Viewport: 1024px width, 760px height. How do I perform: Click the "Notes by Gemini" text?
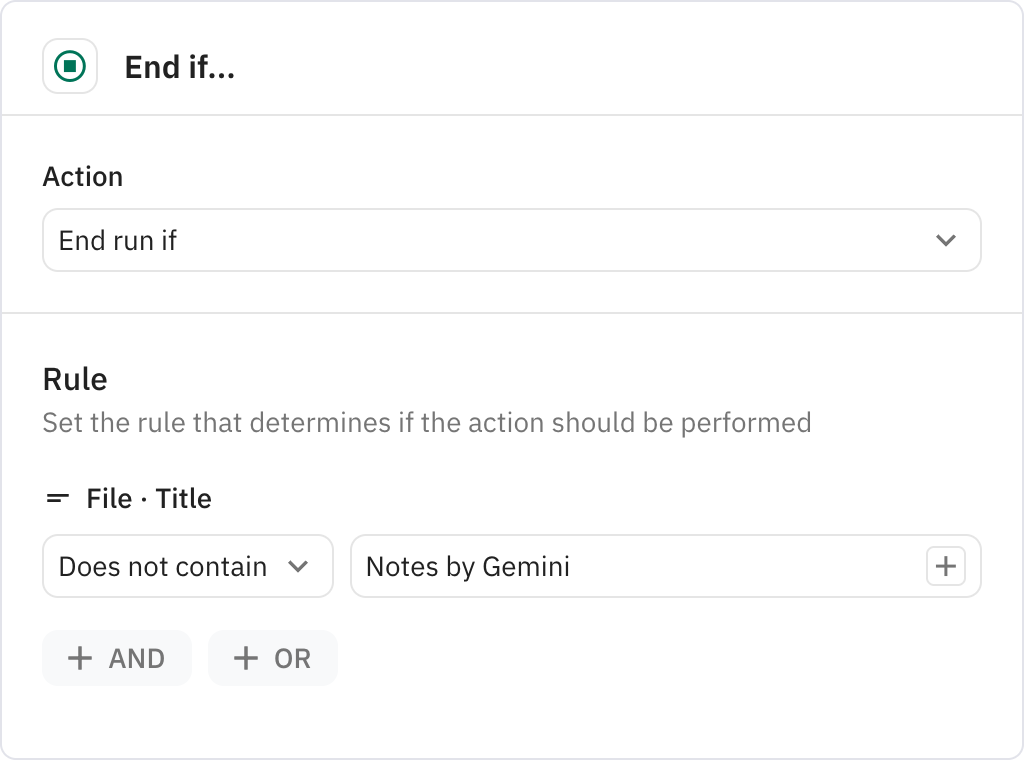[x=468, y=567]
